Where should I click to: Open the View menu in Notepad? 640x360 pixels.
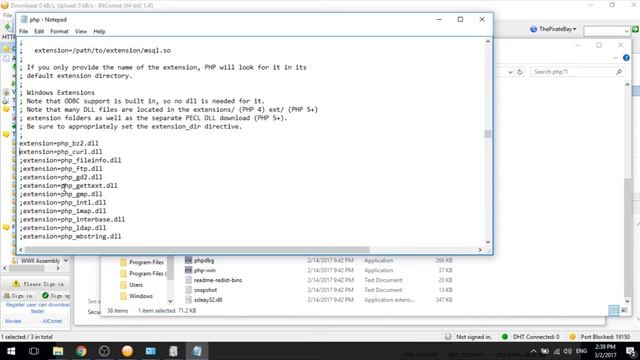(80, 31)
